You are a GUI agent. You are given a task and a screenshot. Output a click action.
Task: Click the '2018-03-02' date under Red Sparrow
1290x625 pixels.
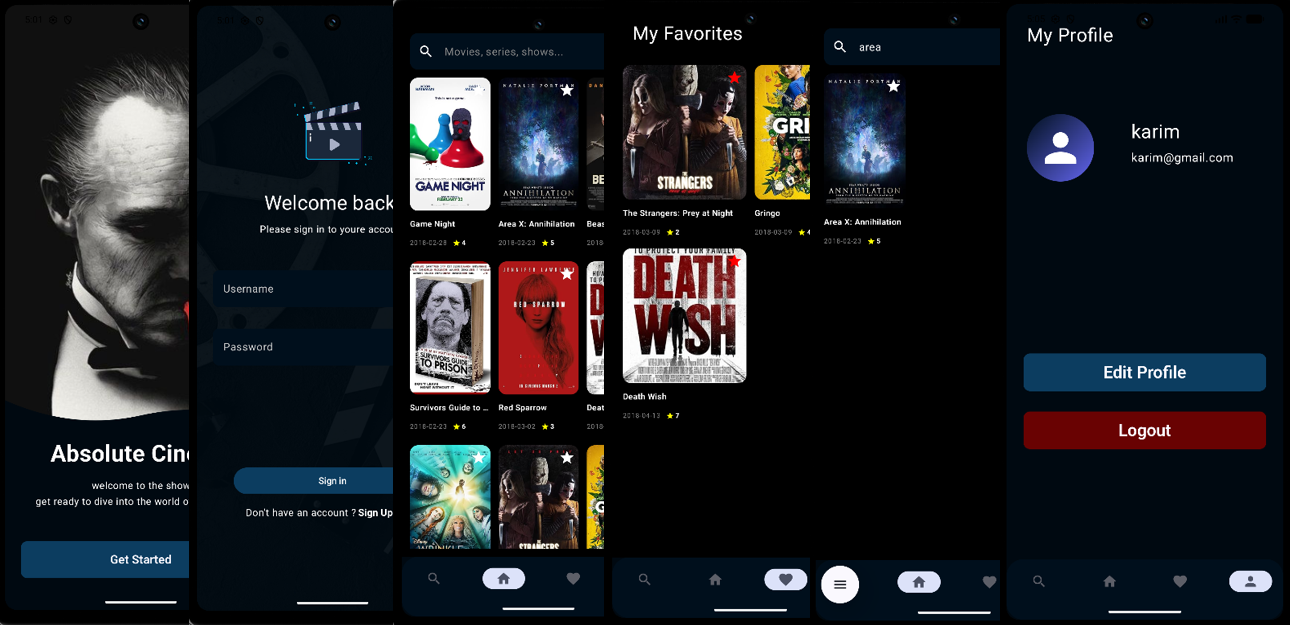click(517, 427)
